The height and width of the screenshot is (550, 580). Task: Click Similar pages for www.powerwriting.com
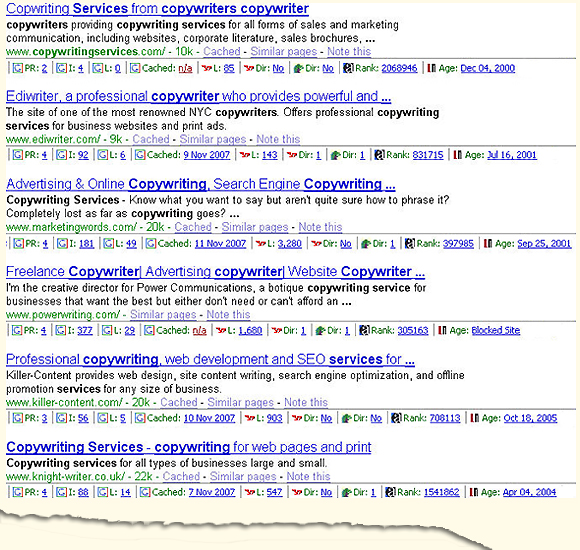(163, 314)
